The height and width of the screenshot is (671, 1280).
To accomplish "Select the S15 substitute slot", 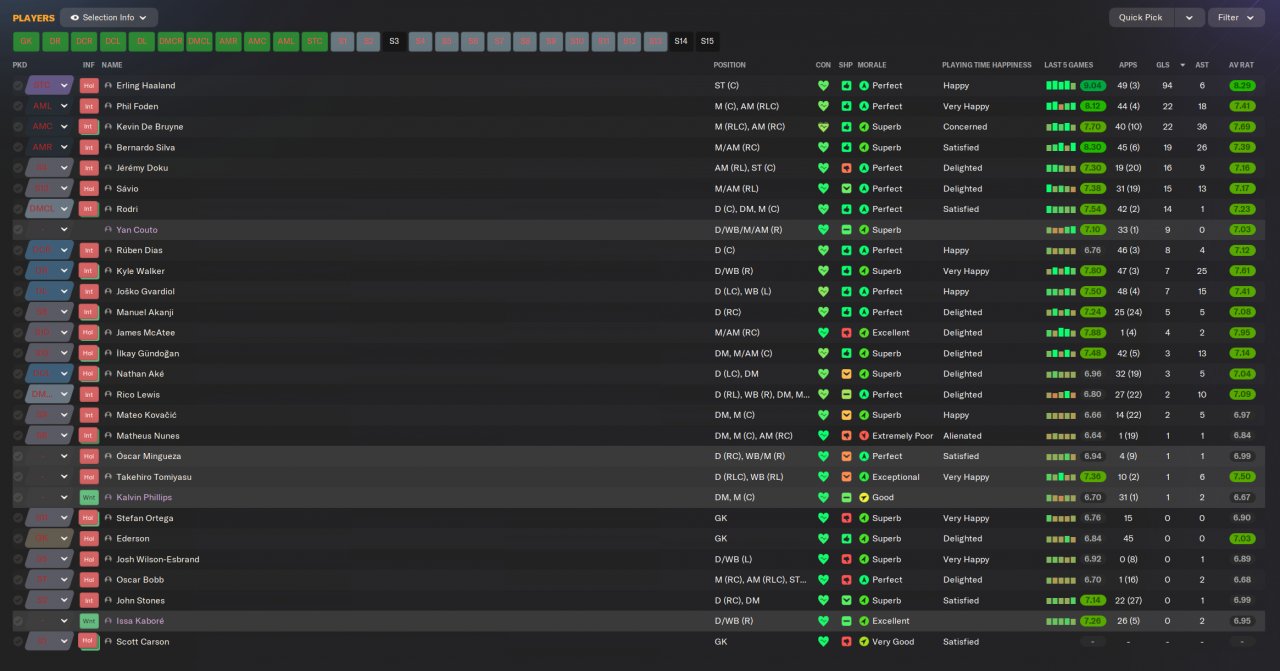I will tap(707, 41).
